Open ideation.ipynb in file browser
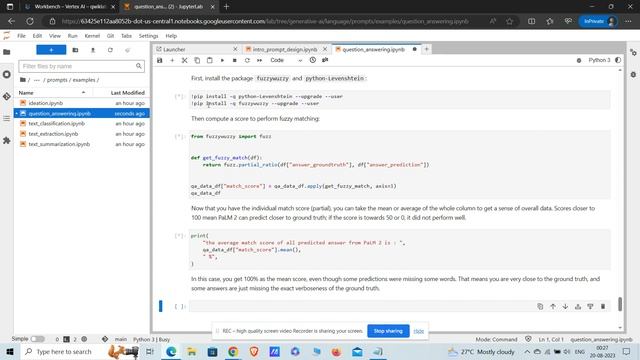Viewport: 640px width, 360px height. point(46,103)
